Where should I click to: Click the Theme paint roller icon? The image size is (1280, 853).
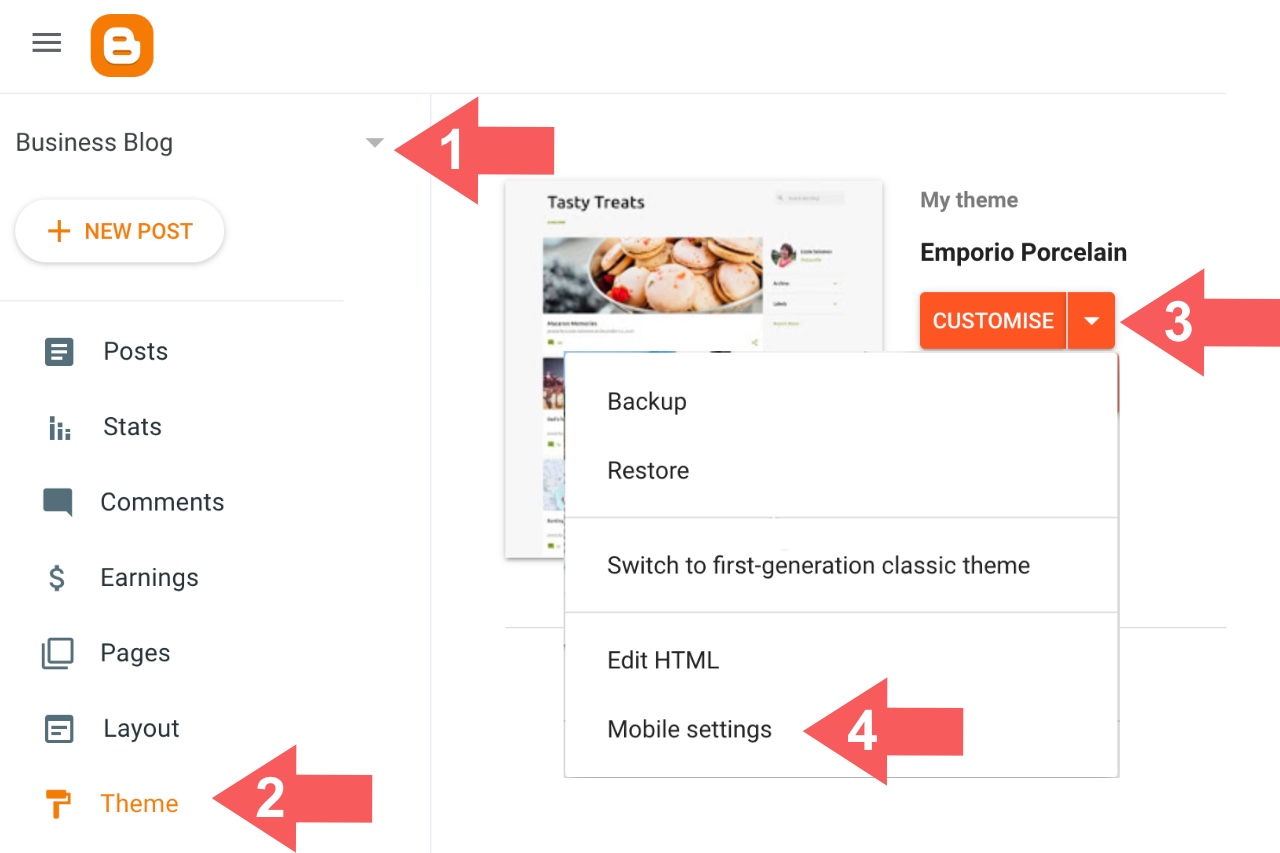(x=59, y=804)
